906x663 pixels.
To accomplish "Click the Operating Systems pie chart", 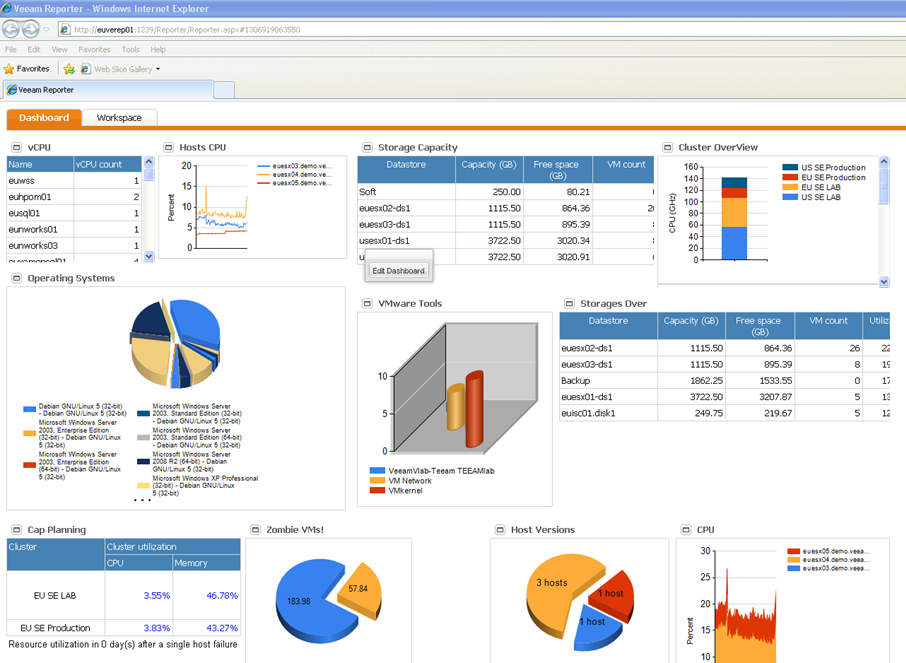I will point(175,343).
